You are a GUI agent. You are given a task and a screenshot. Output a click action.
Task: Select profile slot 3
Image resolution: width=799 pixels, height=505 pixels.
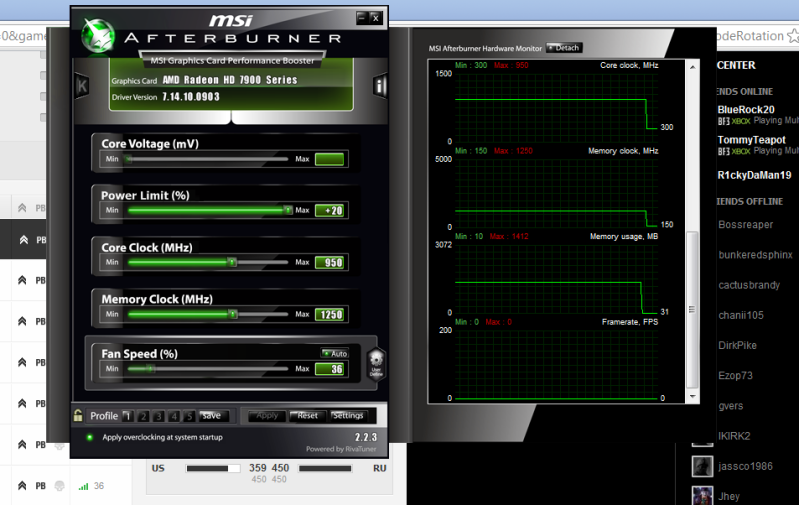tap(160, 416)
